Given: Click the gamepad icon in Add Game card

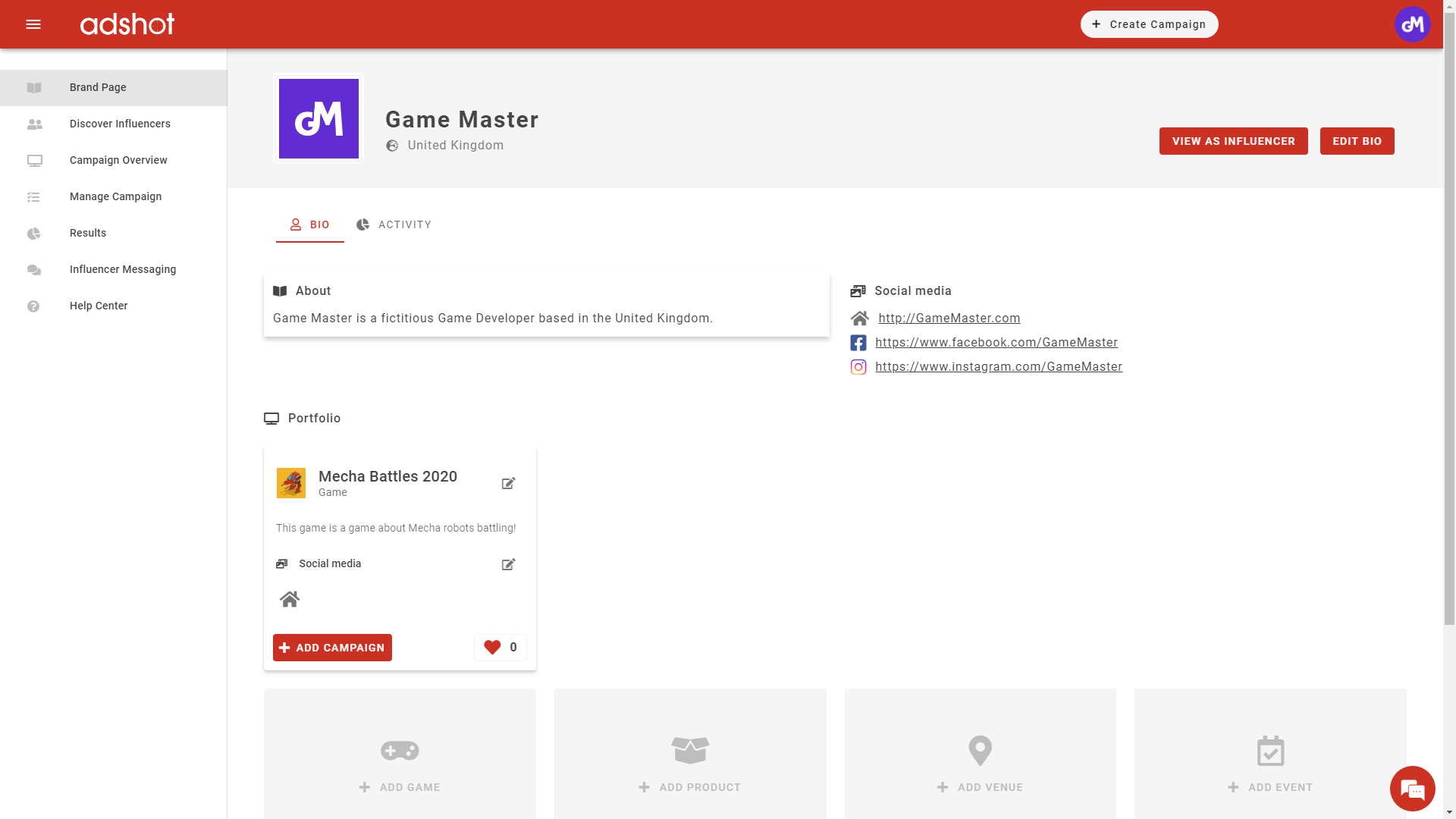Looking at the screenshot, I should coord(400,751).
